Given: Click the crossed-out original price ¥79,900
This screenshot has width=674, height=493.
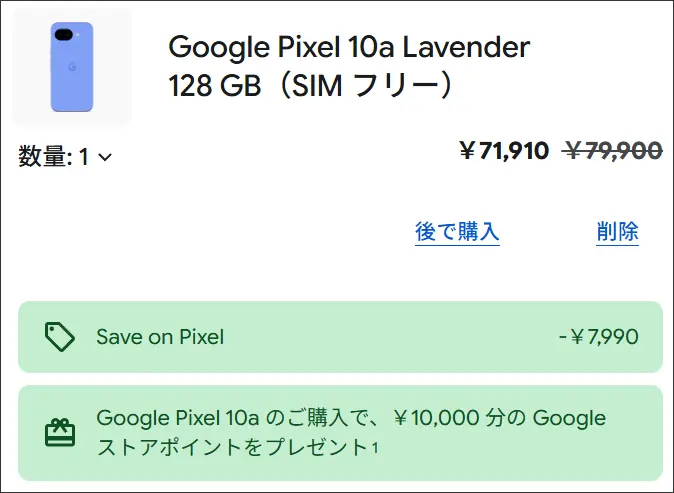Looking at the screenshot, I should [612, 151].
